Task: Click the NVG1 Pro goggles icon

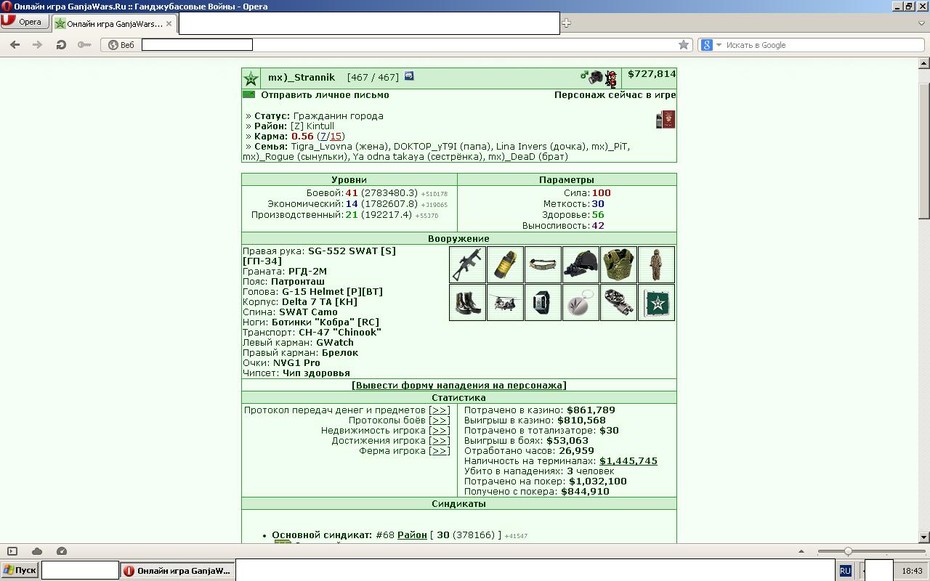Action: click(619, 302)
